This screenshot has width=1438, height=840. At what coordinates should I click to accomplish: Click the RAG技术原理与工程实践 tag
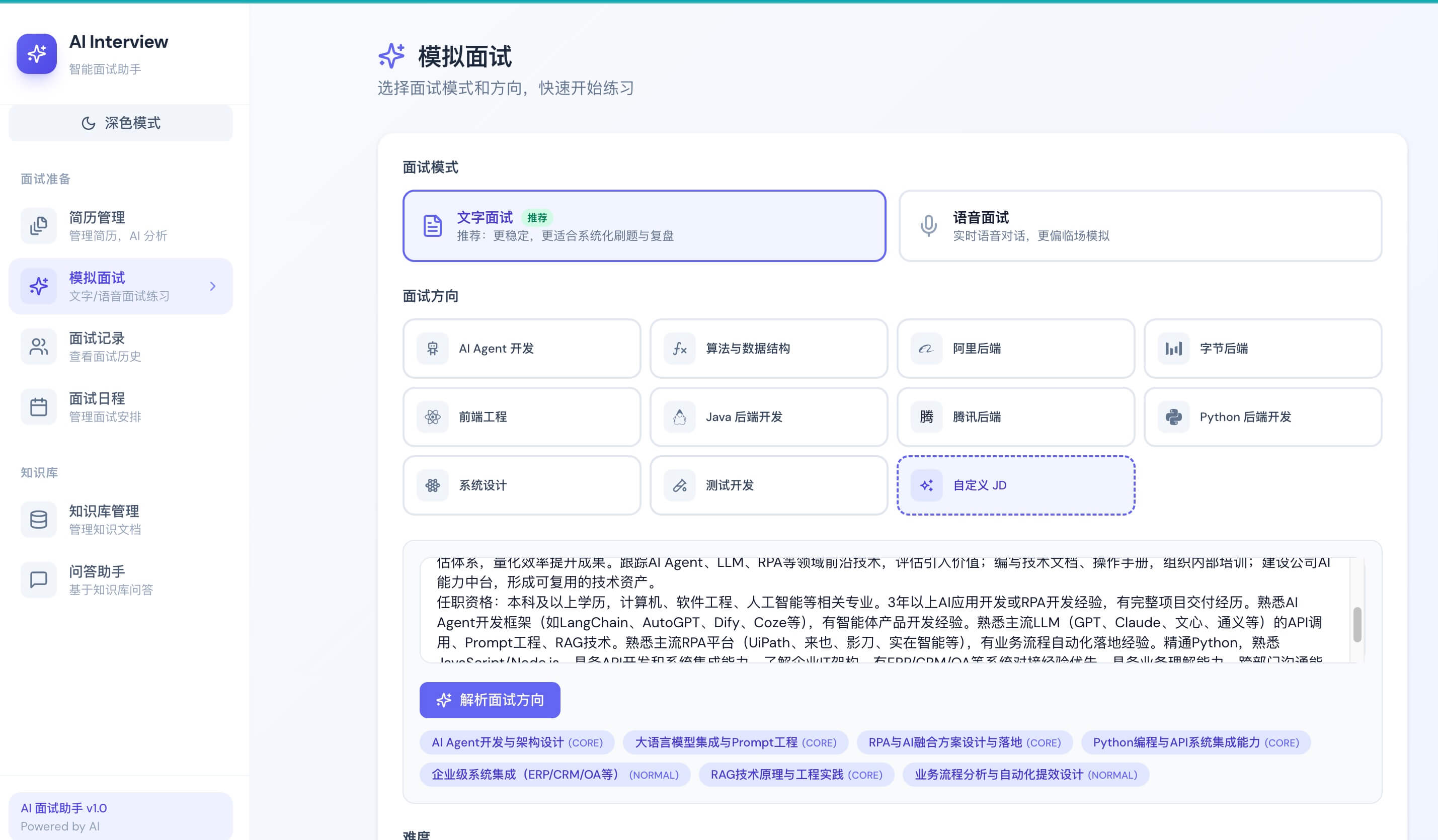point(795,775)
